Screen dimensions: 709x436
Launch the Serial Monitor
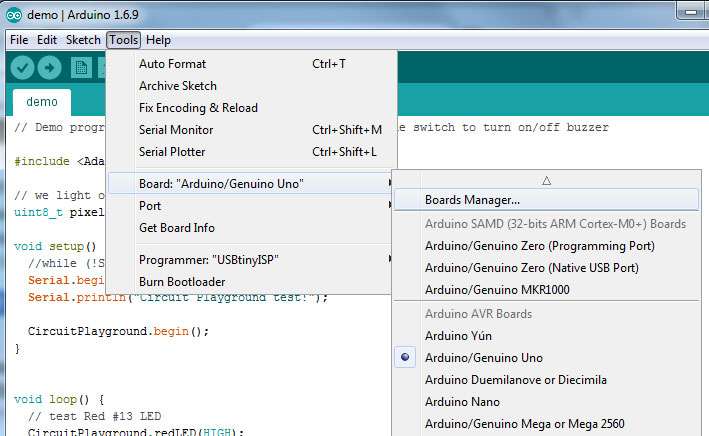176,130
